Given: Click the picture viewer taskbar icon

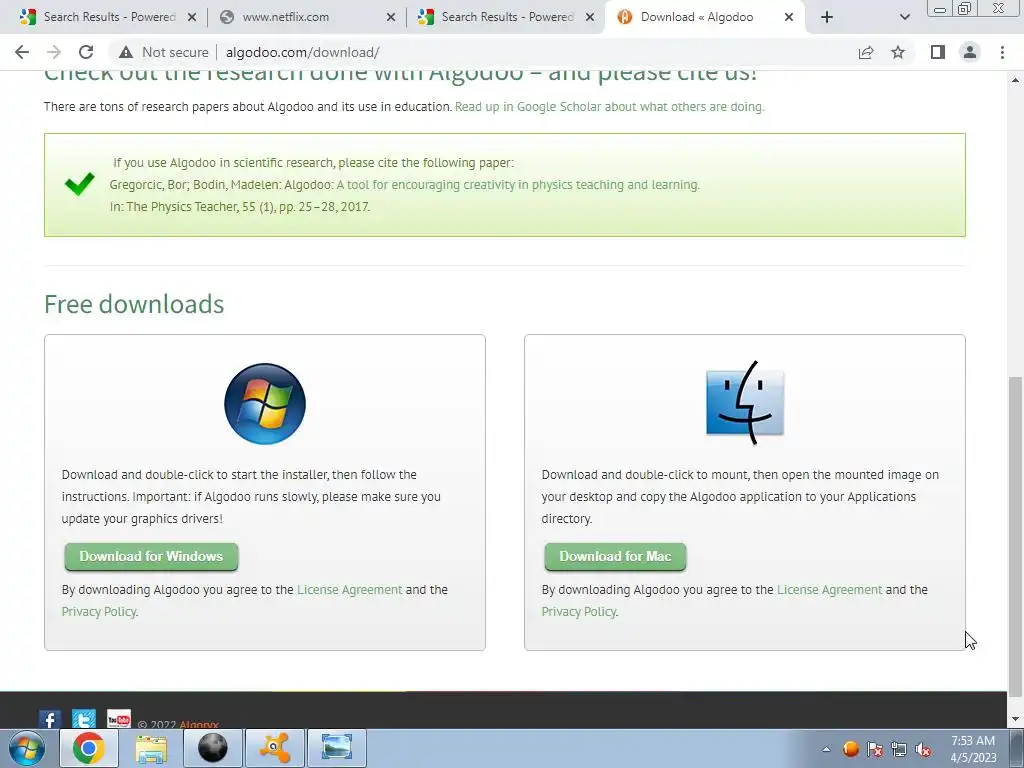Looking at the screenshot, I should 337,748.
